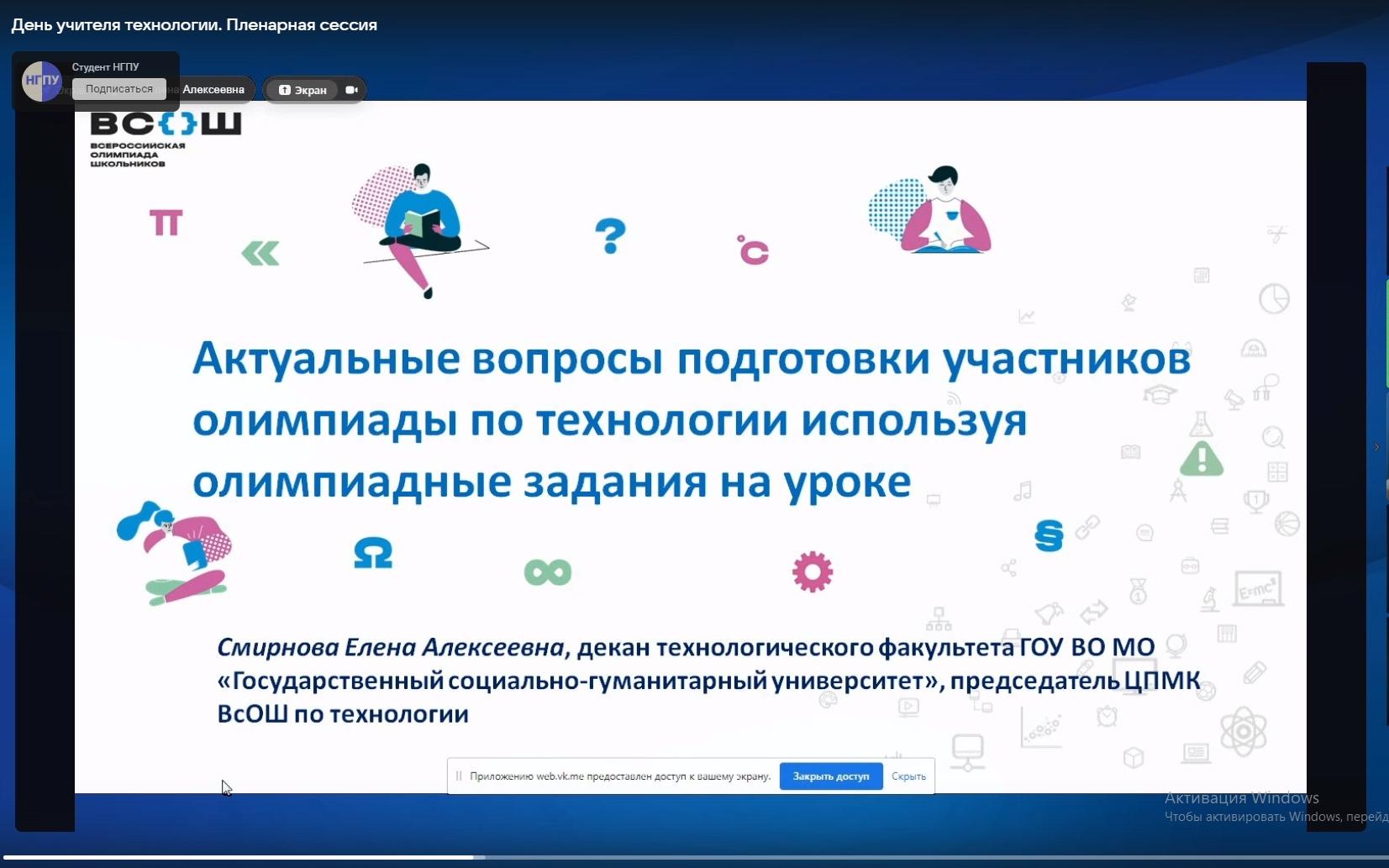
Task: Click the horizontal scrollbar at the bottom
Action: (x=239, y=858)
